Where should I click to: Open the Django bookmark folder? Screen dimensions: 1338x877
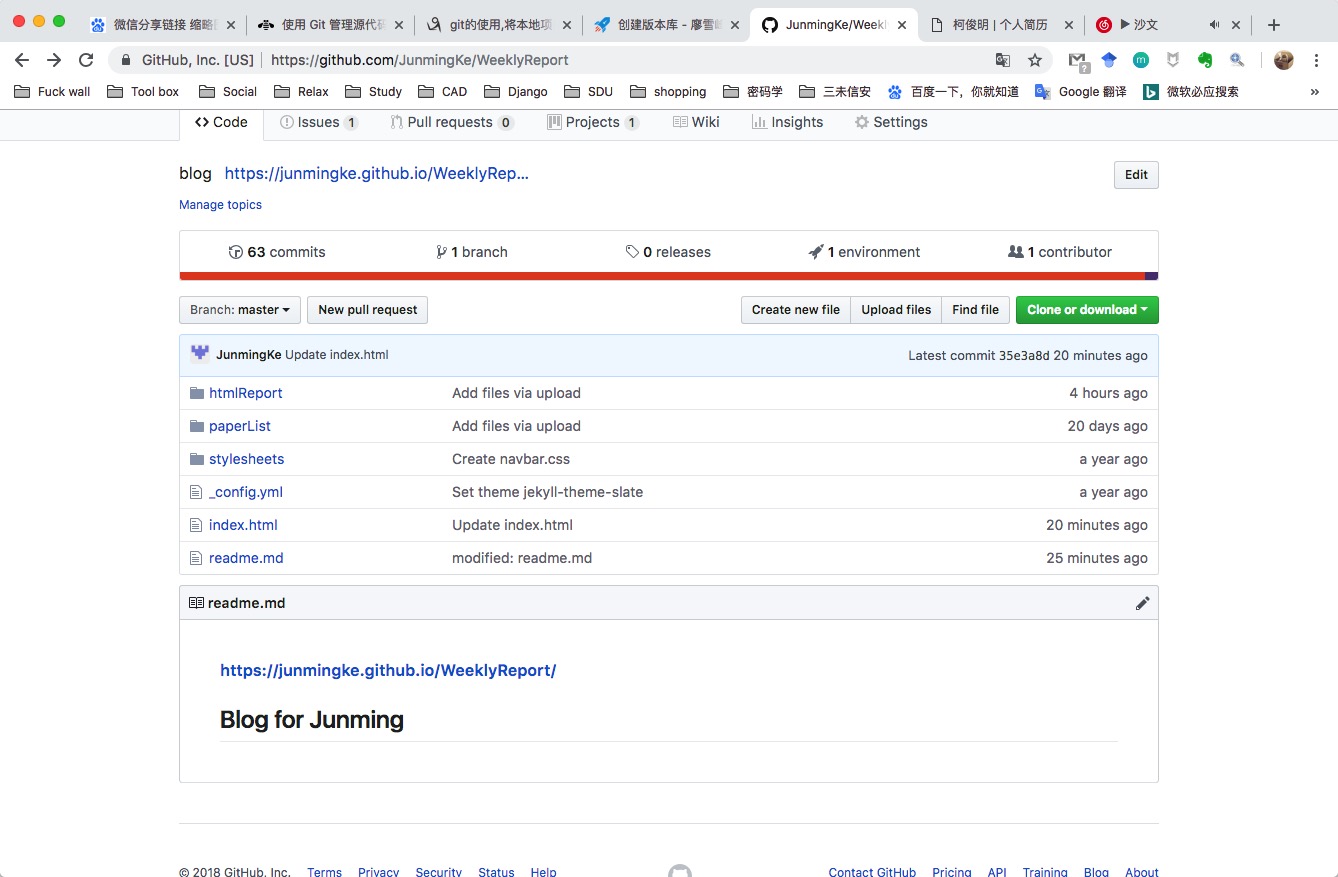[516, 91]
